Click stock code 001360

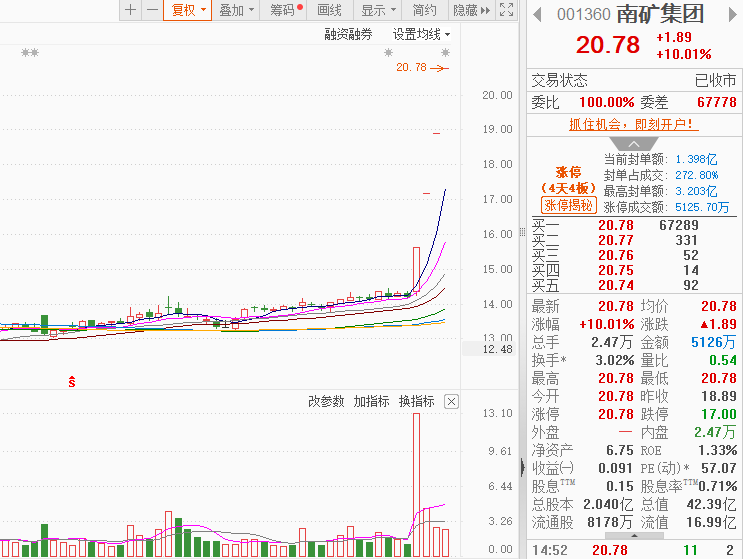click(583, 15)
